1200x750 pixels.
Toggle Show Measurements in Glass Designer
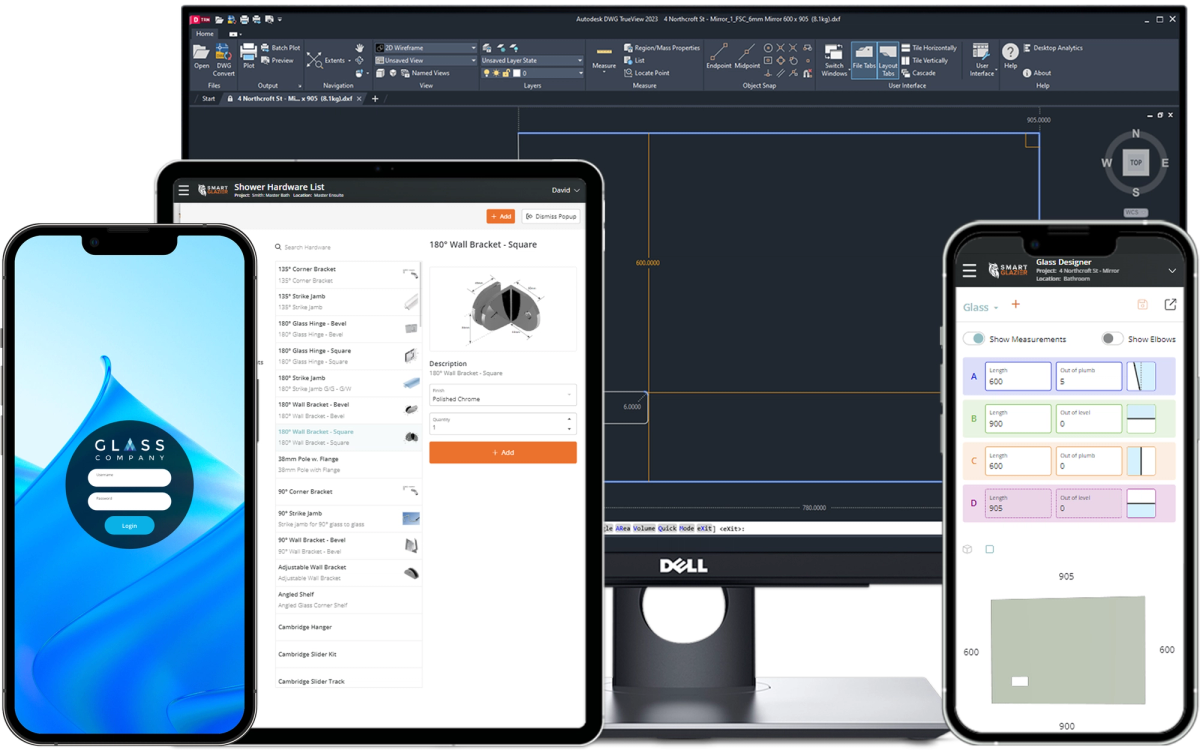pyautogui.click(x=975, y=339)
